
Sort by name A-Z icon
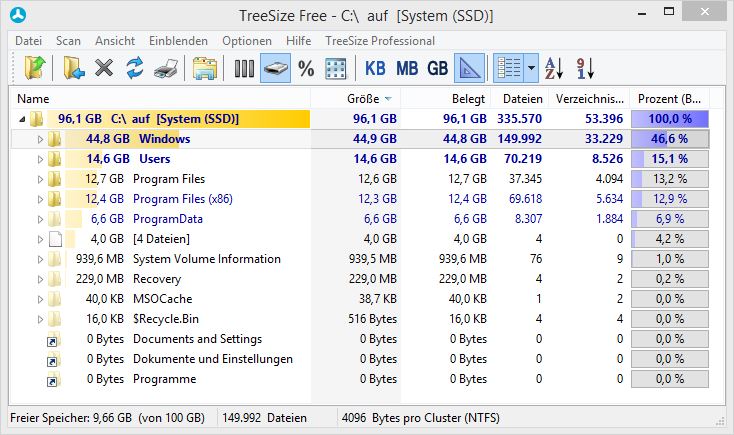pyautogui.click(x=554, y=68)
